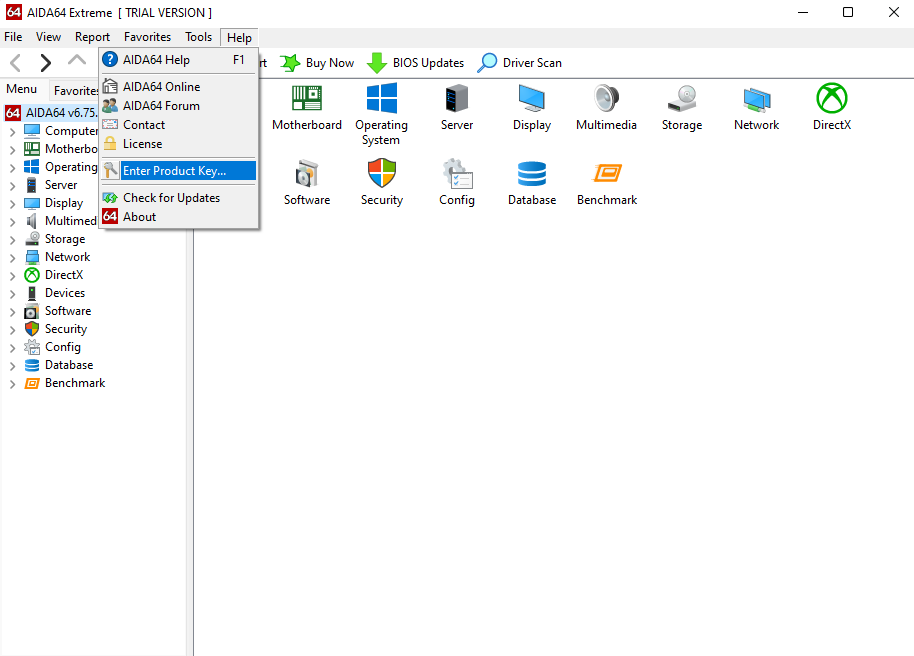
Task: Switch to the Menu tab in sidebar
Action: coord(22,89)
